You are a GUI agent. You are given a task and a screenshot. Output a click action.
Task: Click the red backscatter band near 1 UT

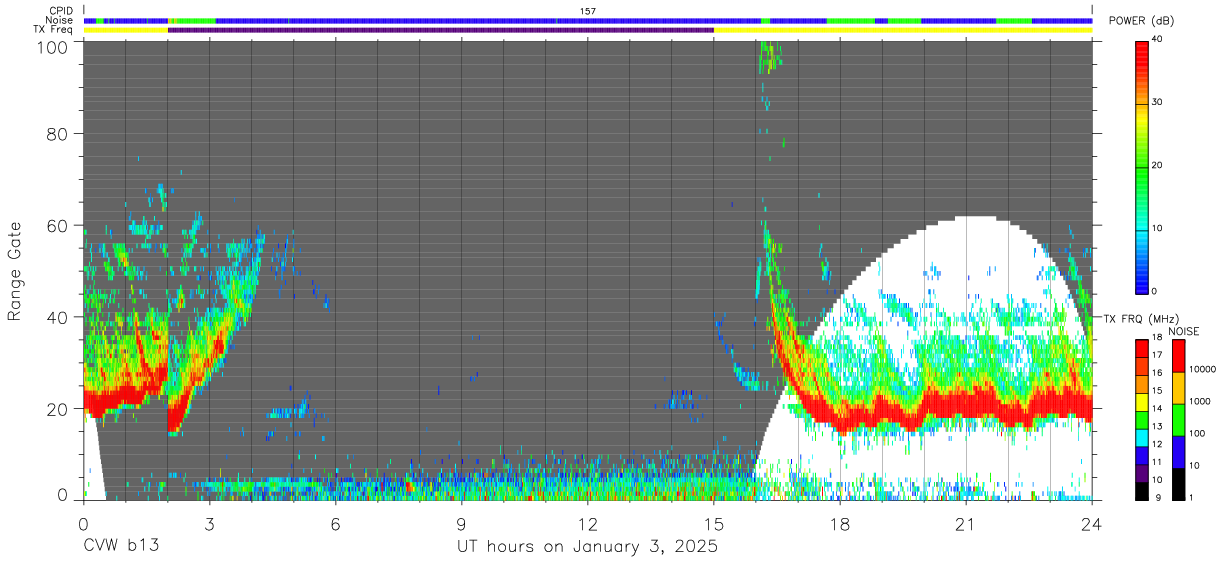[125, 395]
